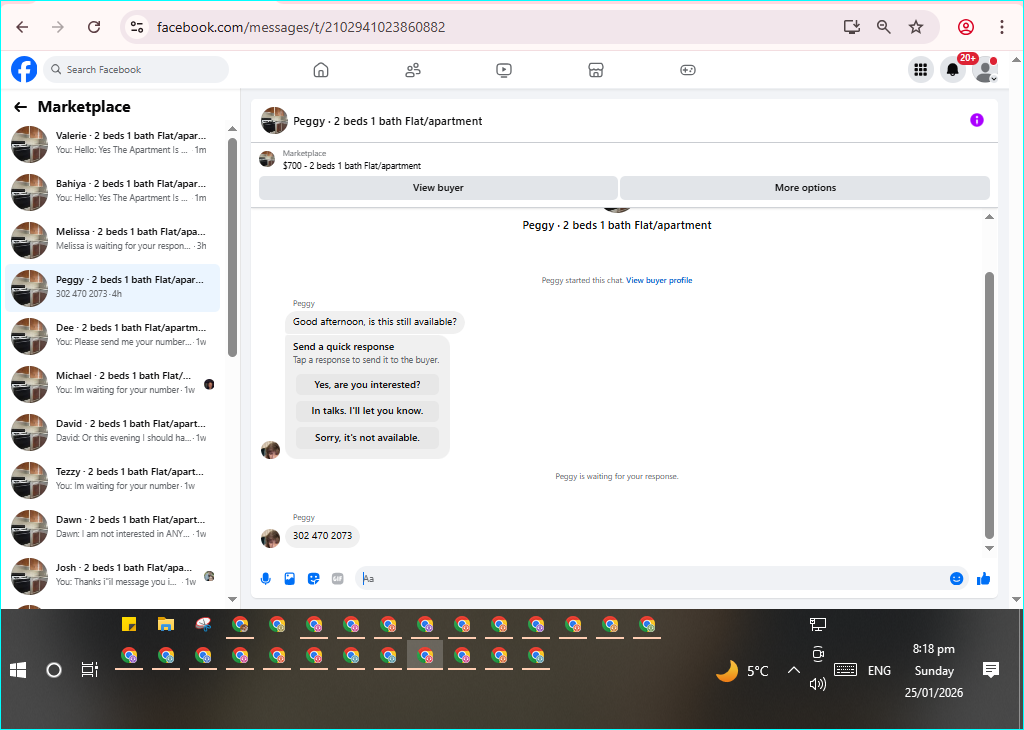Open the account profile avatar menu
Viewport: 1024px width, 730px height.
click(984, 69)
